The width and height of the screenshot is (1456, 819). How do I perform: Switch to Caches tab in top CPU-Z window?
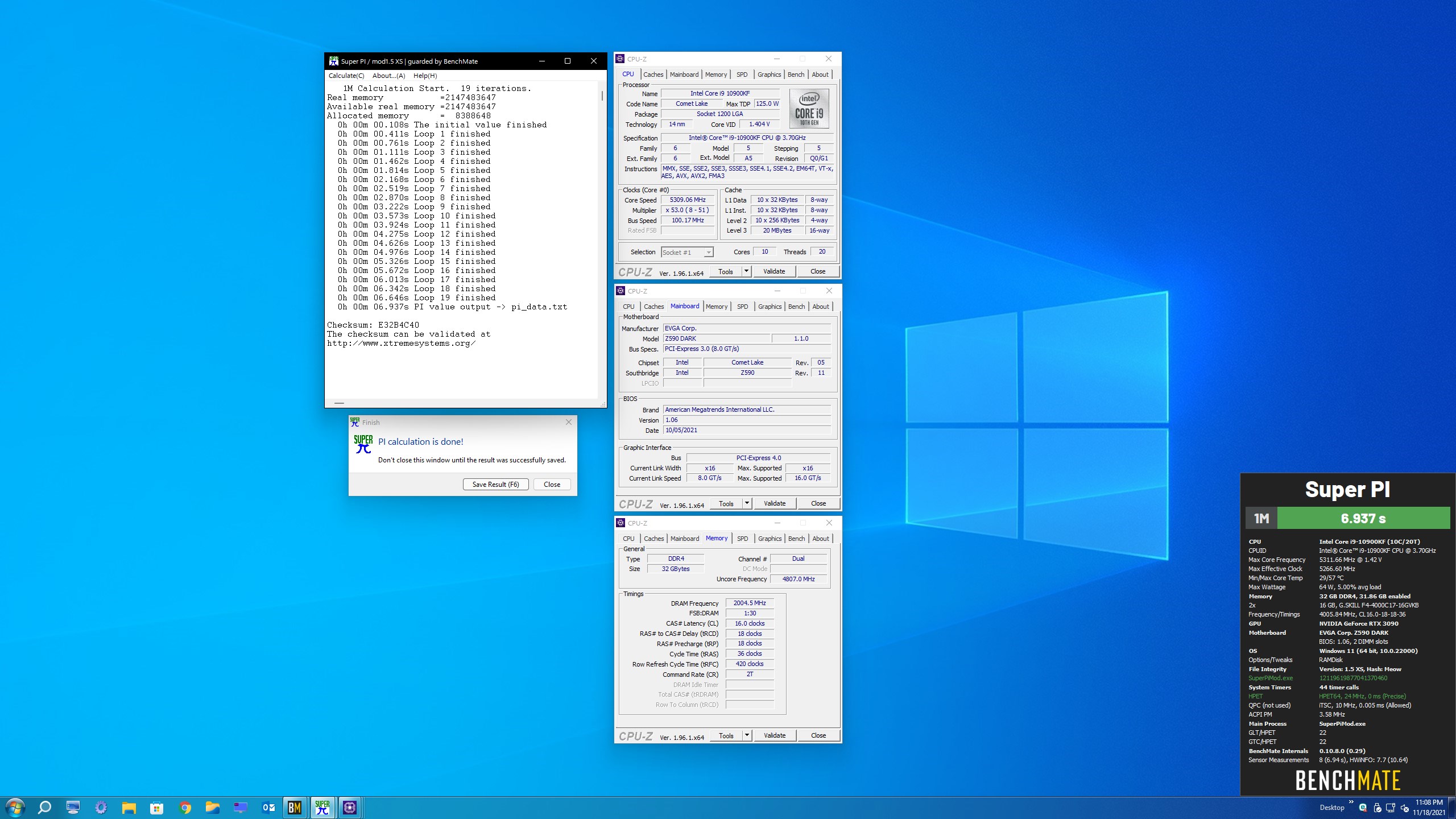coord(653,75)
